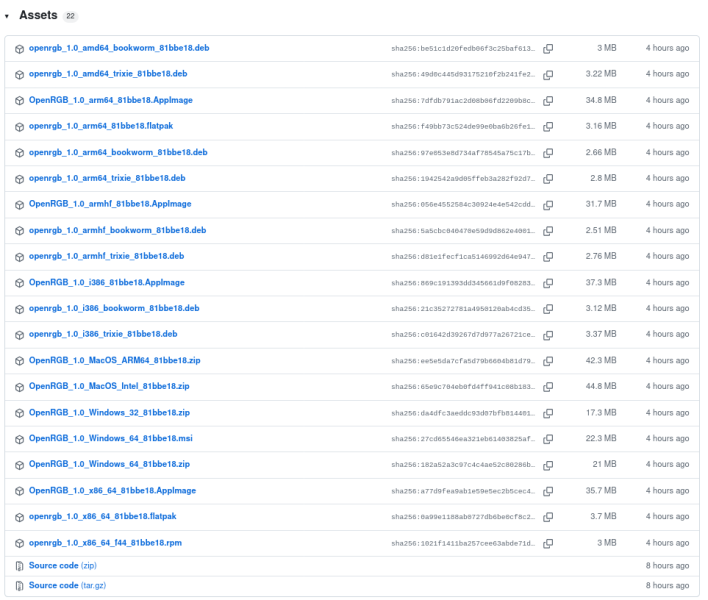Download OpenRGB_1.0_MacOS_ARM64_81bbe18.zip
Screen dimensions: 708x600
click(115, 360)
